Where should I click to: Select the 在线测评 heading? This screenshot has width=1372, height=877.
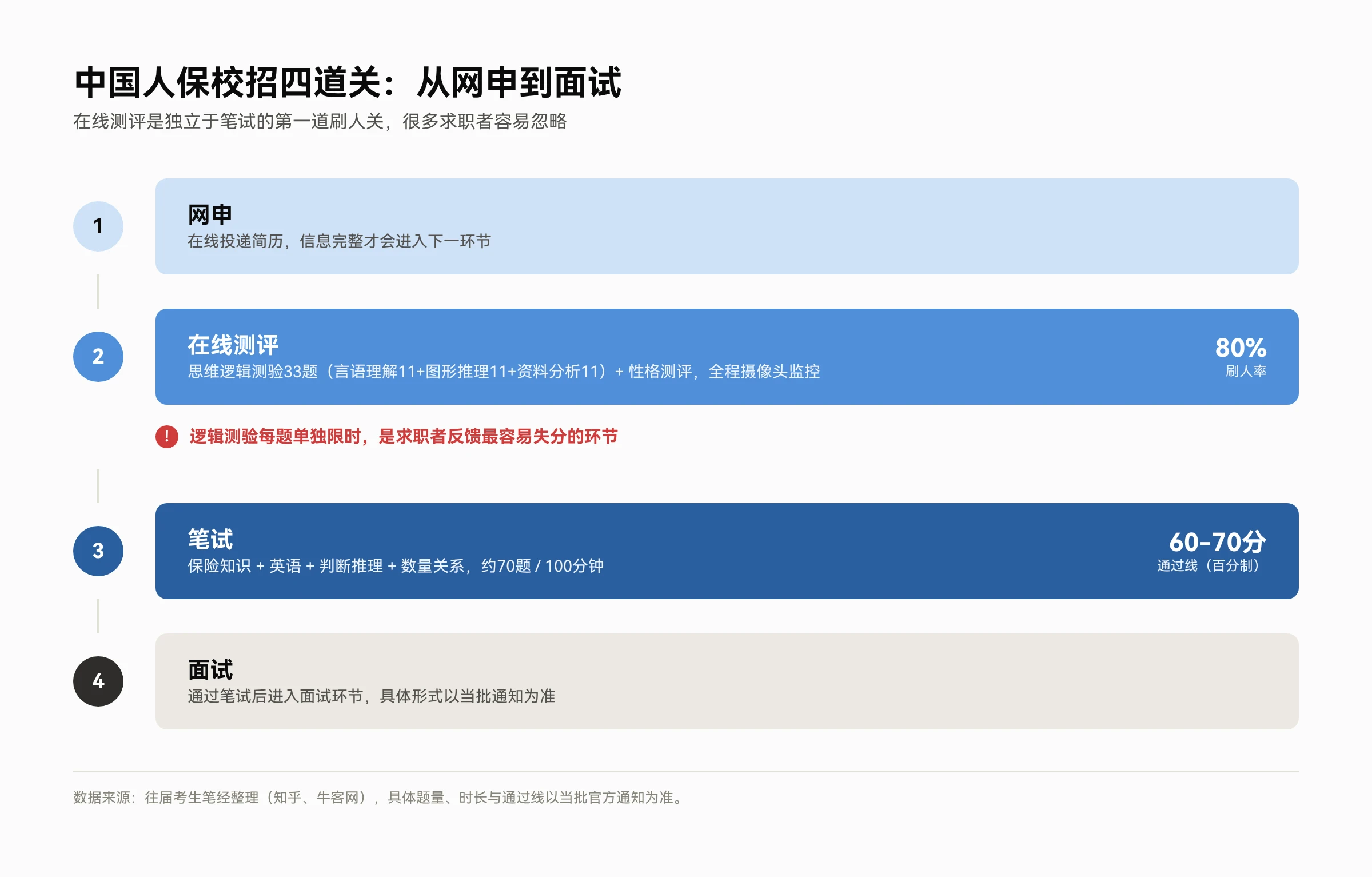click(233, 345)
